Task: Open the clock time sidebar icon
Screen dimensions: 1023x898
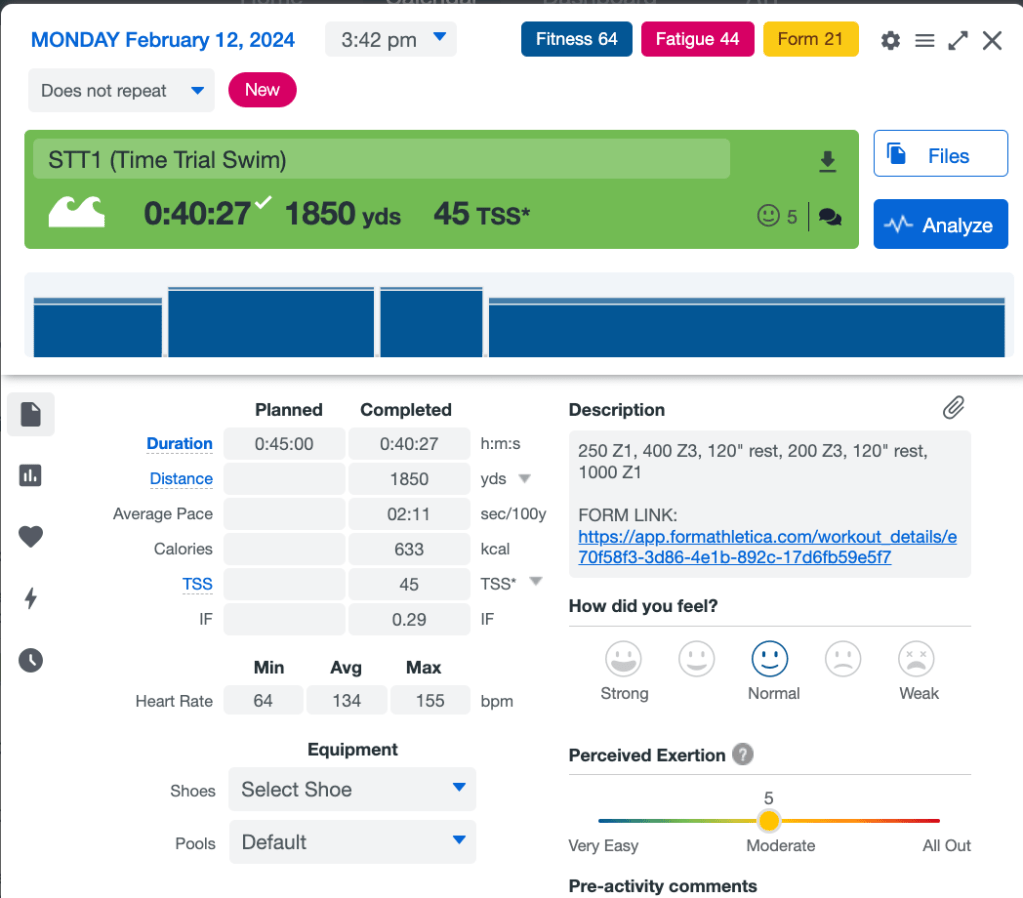Action: pos(31,660)
